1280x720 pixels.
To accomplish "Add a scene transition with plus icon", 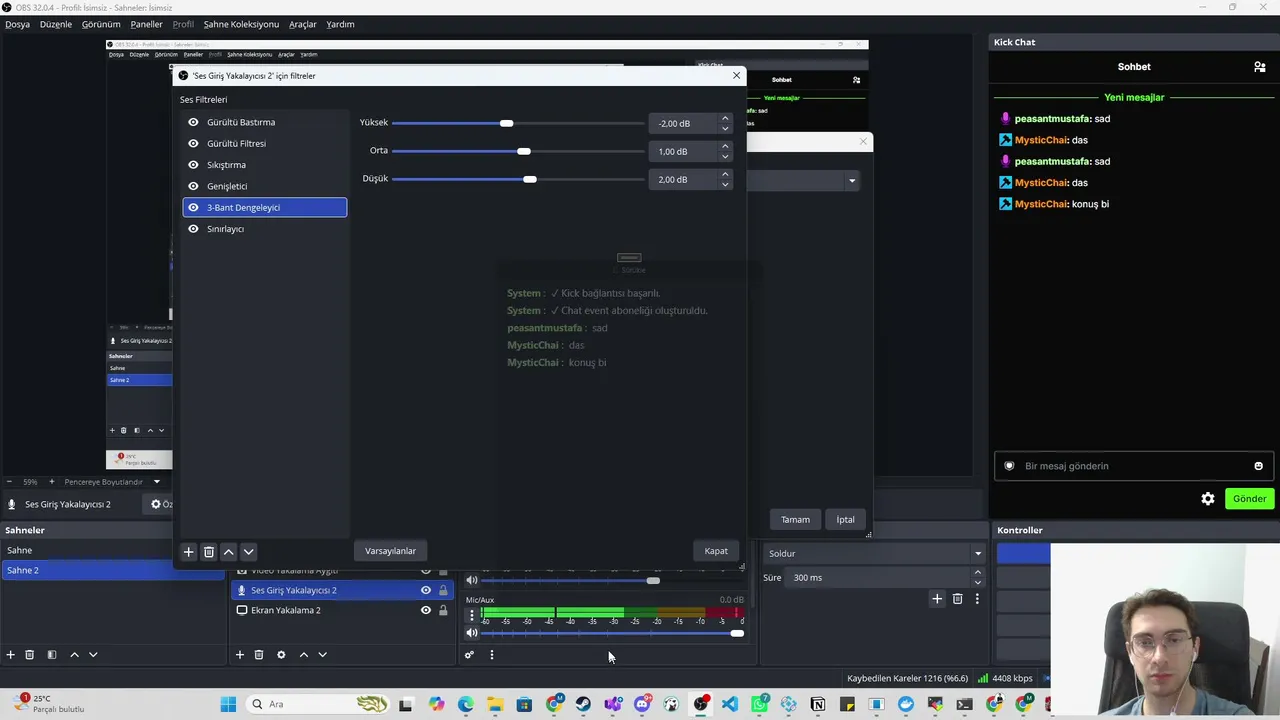I will click(x=937, y=599).
